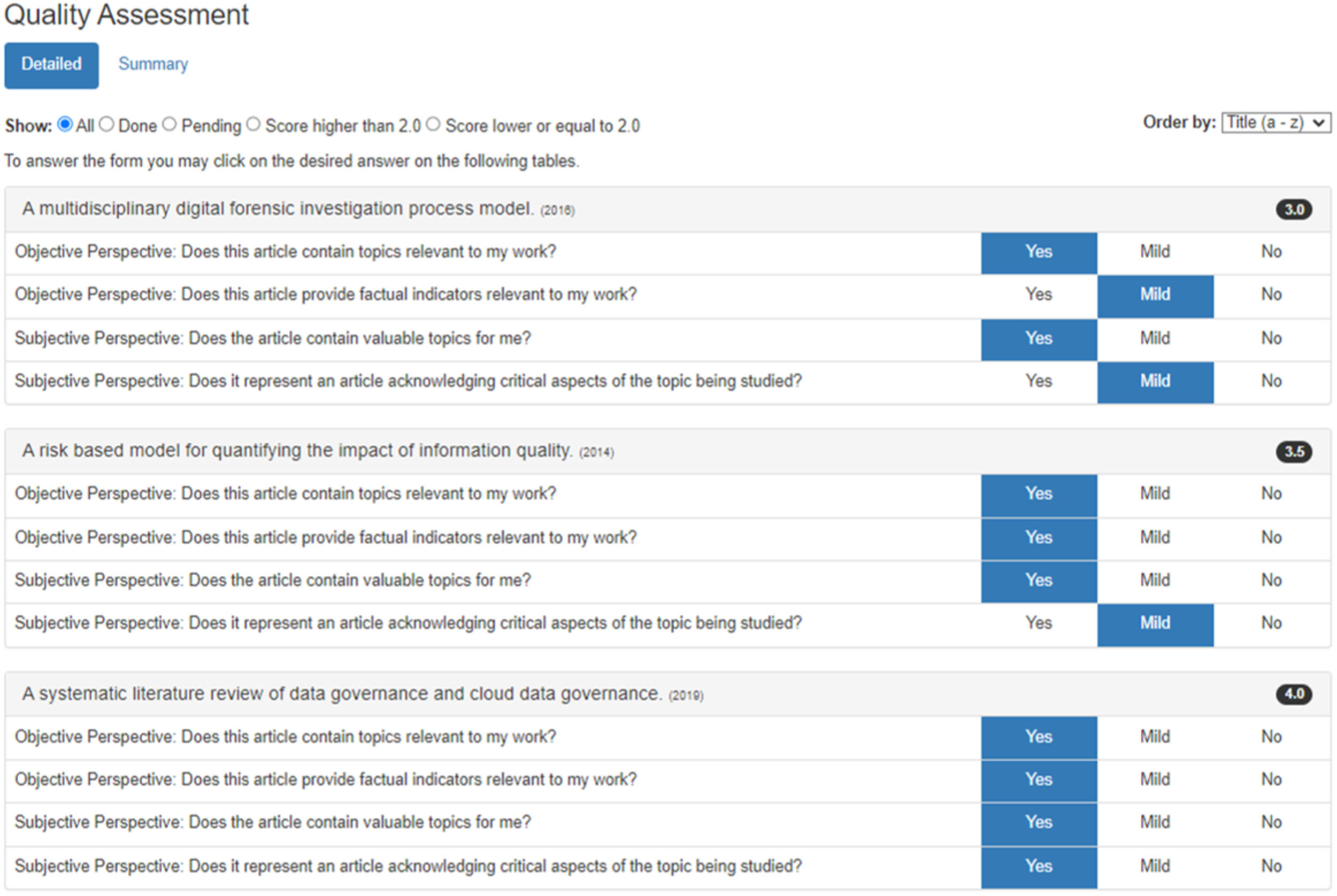Answer Yes for forensic article's factual indicators question
The image size is (1337, 896).
[1038, 295]
